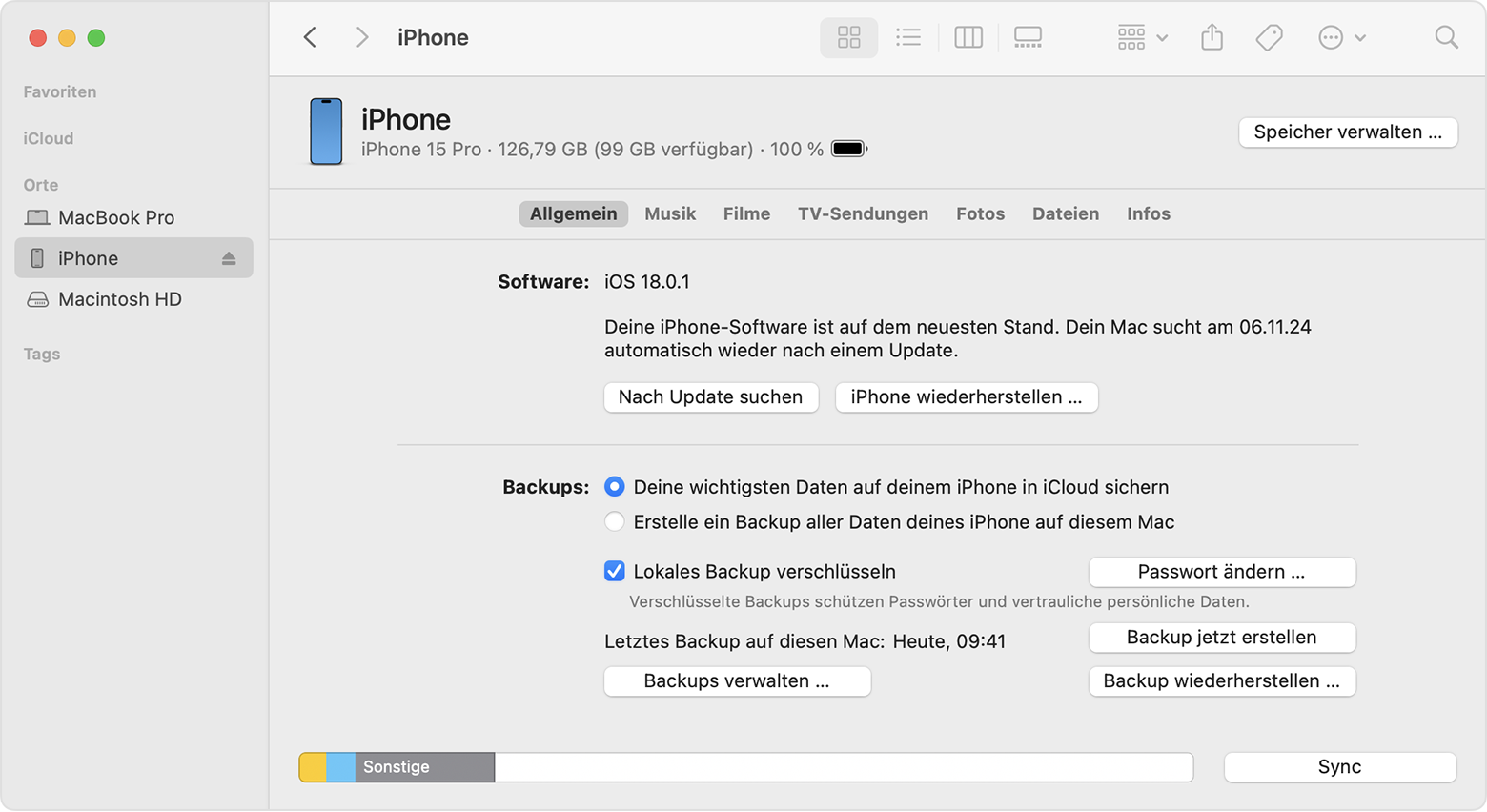Click Speicher verwalten button
Image resolution: width=1487 pixels, height=812 pixels.
click(x=1348, y=132)
